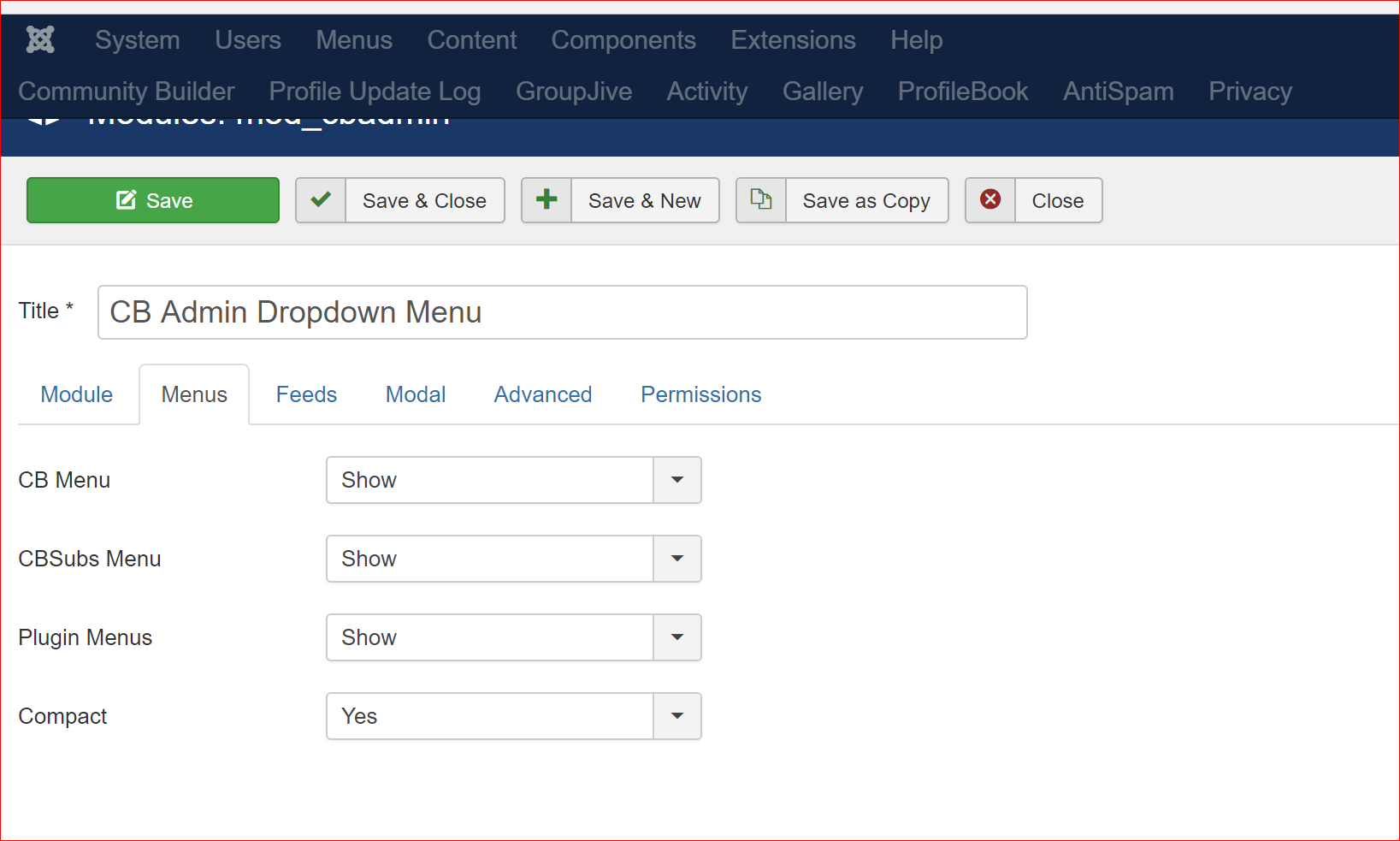Click the green checkmark icon on Save & Close
Screen dimensions: 1400x841
(x=321, y=200)
